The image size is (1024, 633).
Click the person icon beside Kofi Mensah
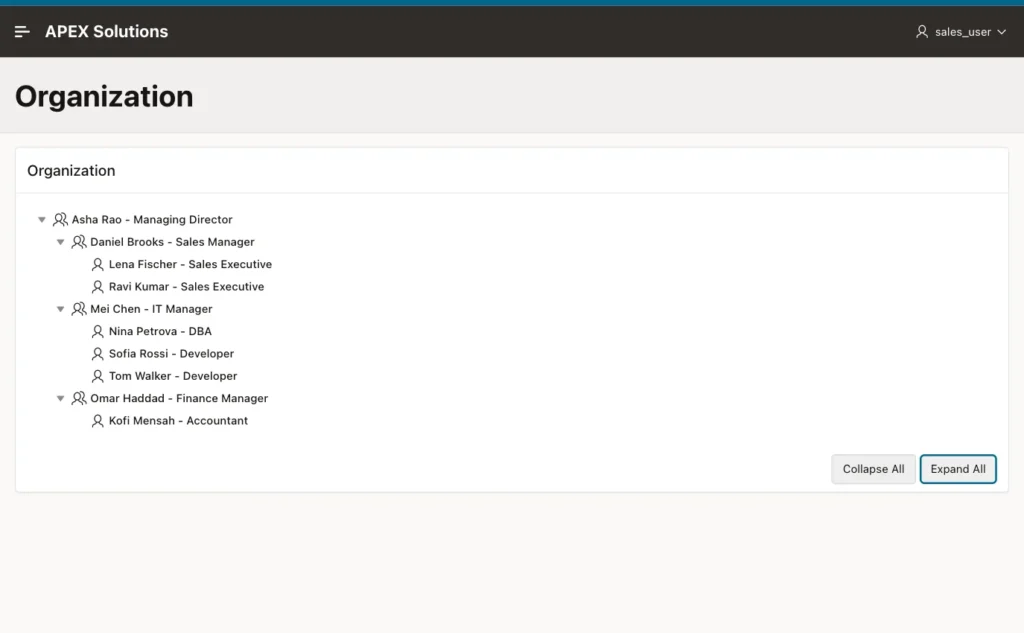click(97, 421)
